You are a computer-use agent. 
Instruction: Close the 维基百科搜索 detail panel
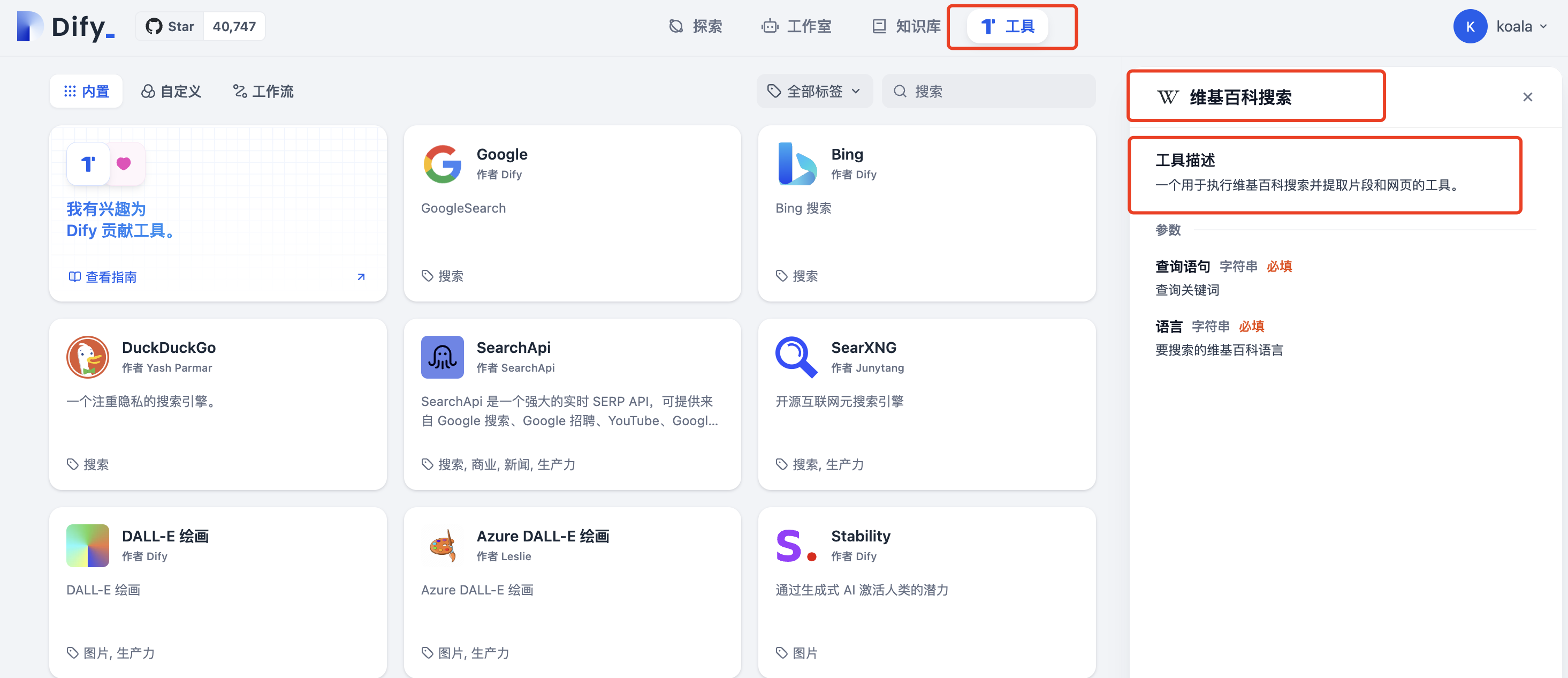1527,97
